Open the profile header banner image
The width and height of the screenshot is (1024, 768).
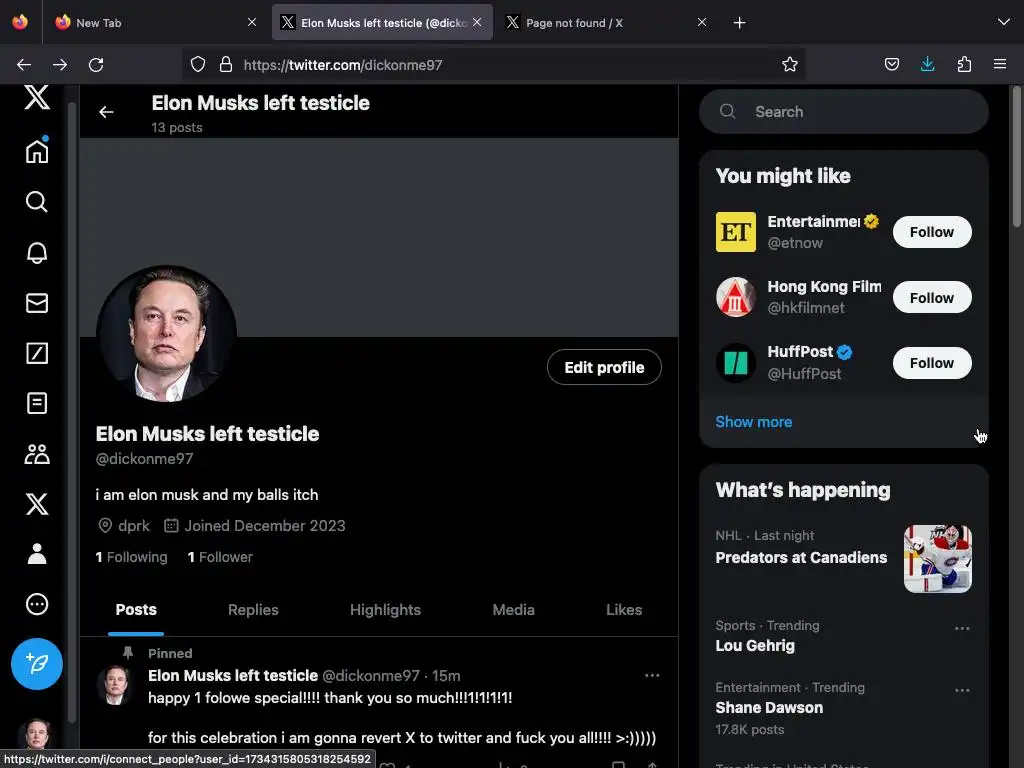[379, 238]
